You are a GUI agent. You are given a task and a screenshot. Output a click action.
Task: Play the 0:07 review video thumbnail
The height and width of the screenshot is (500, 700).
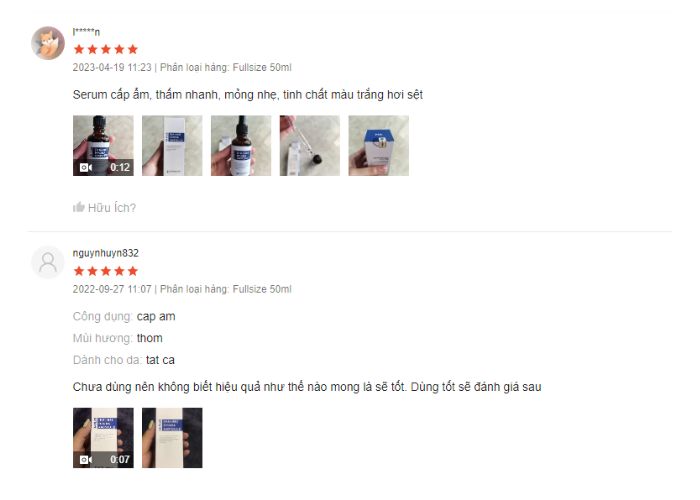tap(103, 438)
